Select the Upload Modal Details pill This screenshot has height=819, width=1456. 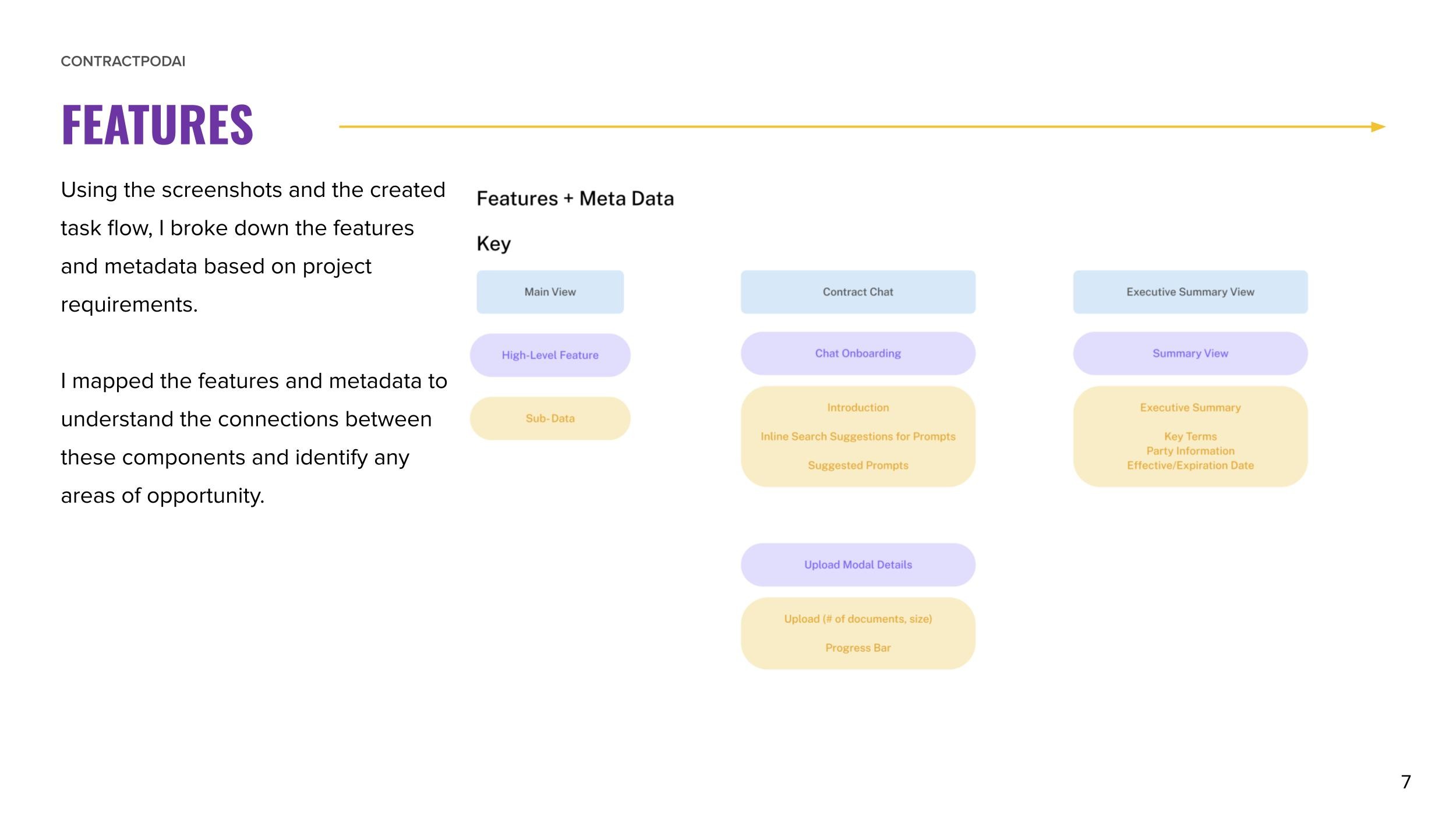[x=857, y=564]
